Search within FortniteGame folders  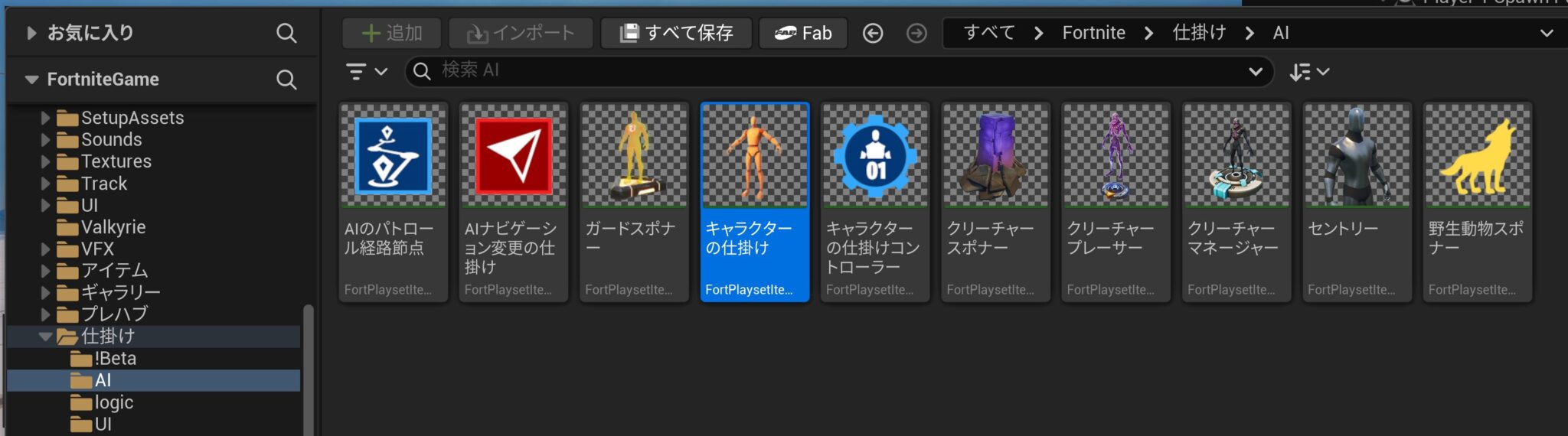[286, 80]
